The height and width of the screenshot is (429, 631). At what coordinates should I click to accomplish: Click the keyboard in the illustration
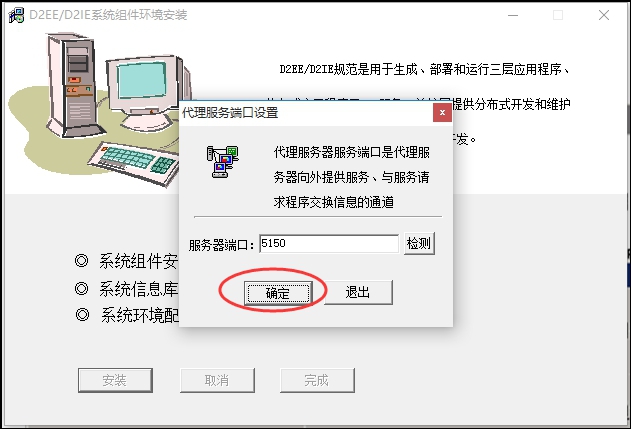click(133, 163)
